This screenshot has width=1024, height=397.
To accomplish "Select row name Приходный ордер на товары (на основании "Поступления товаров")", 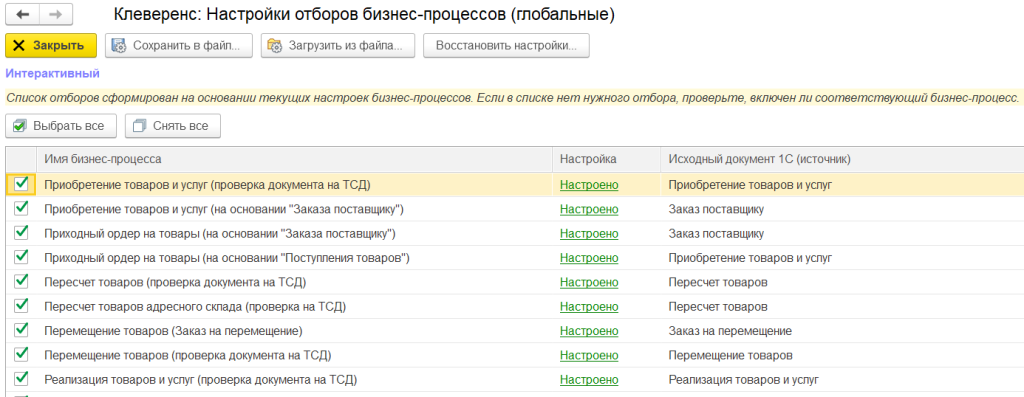I will (x=227, y=258).
